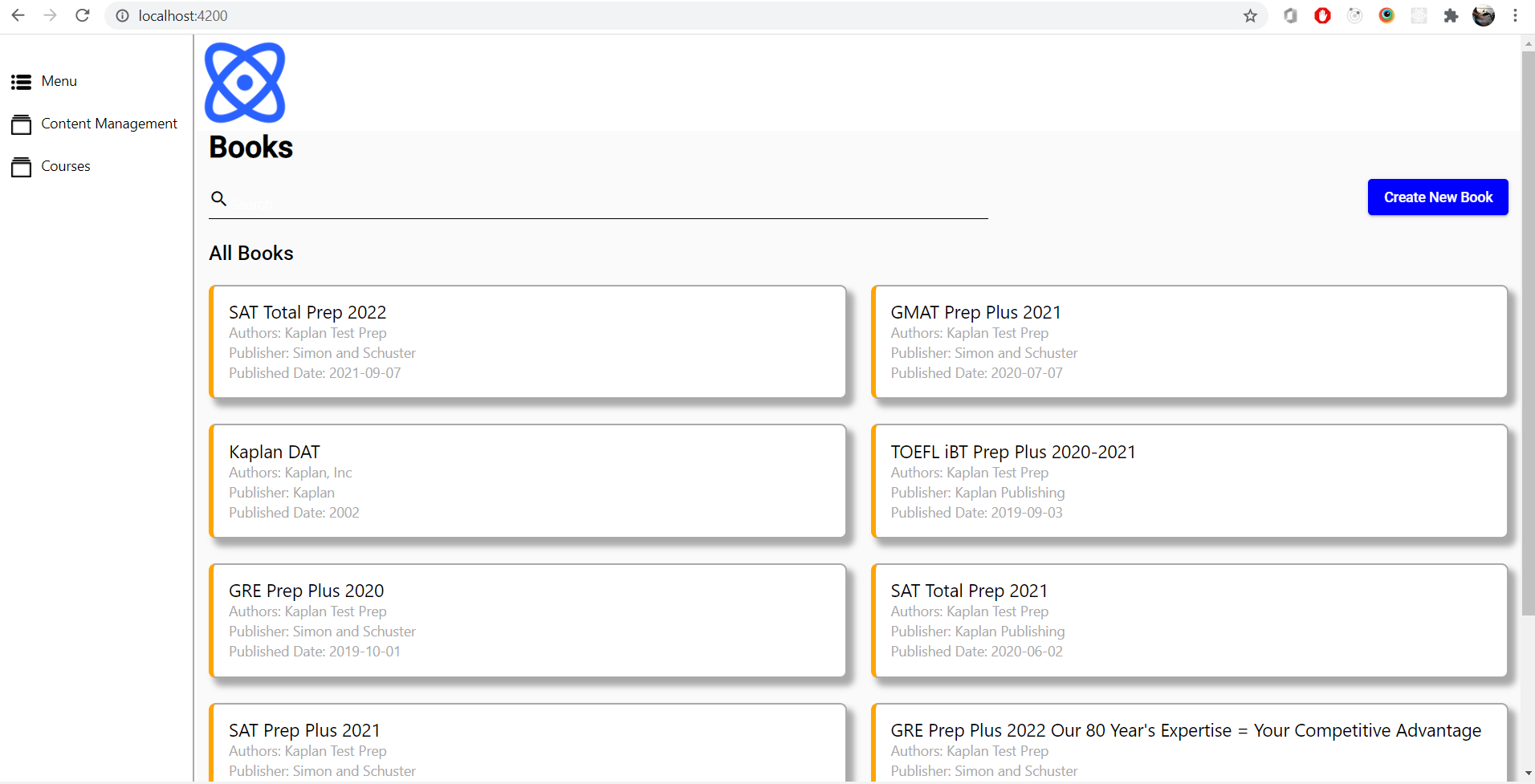Click the Content Management sidebar icon
Screen dimensions: 1535x784
(21, 124)
